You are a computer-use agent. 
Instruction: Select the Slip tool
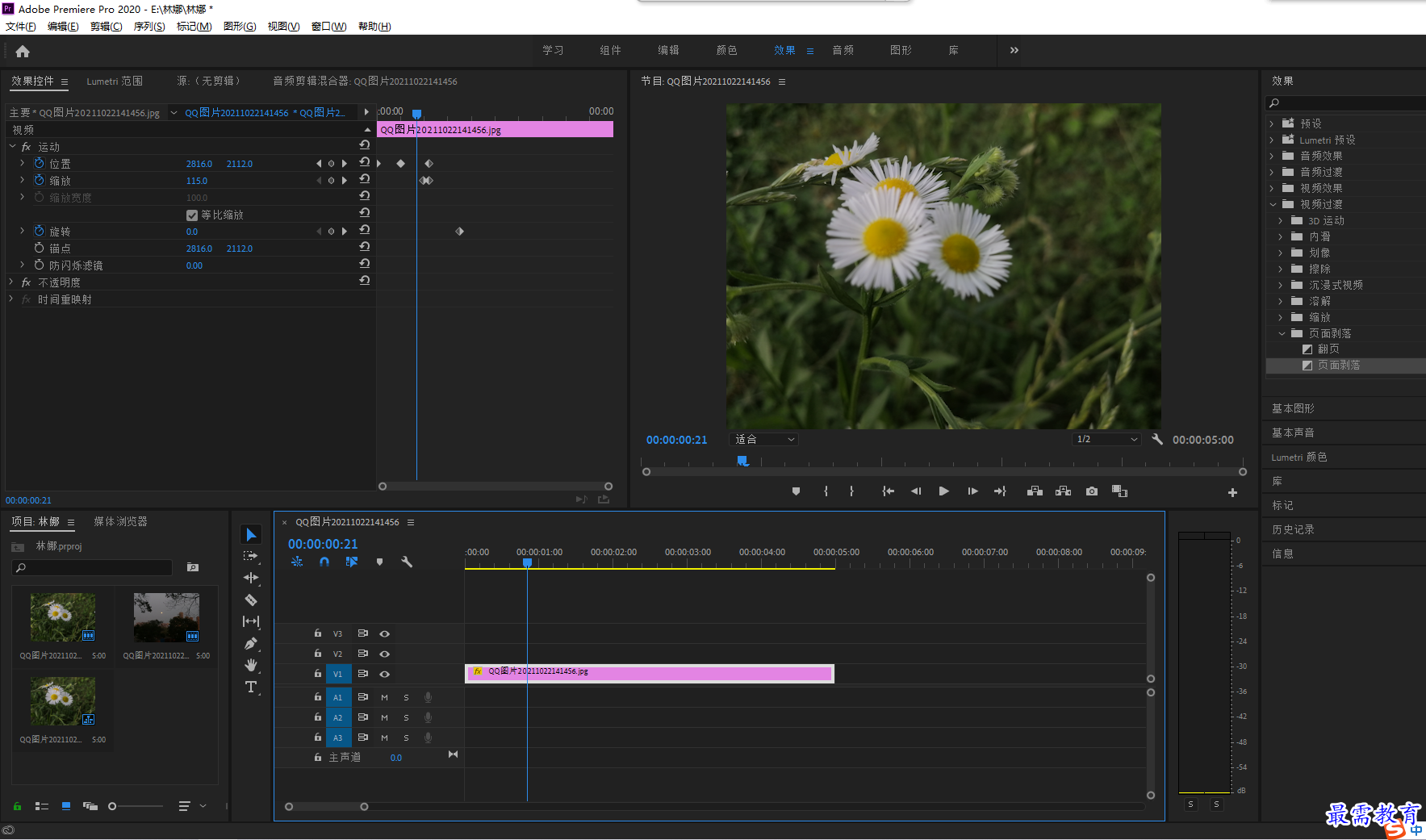pos(251,621)
